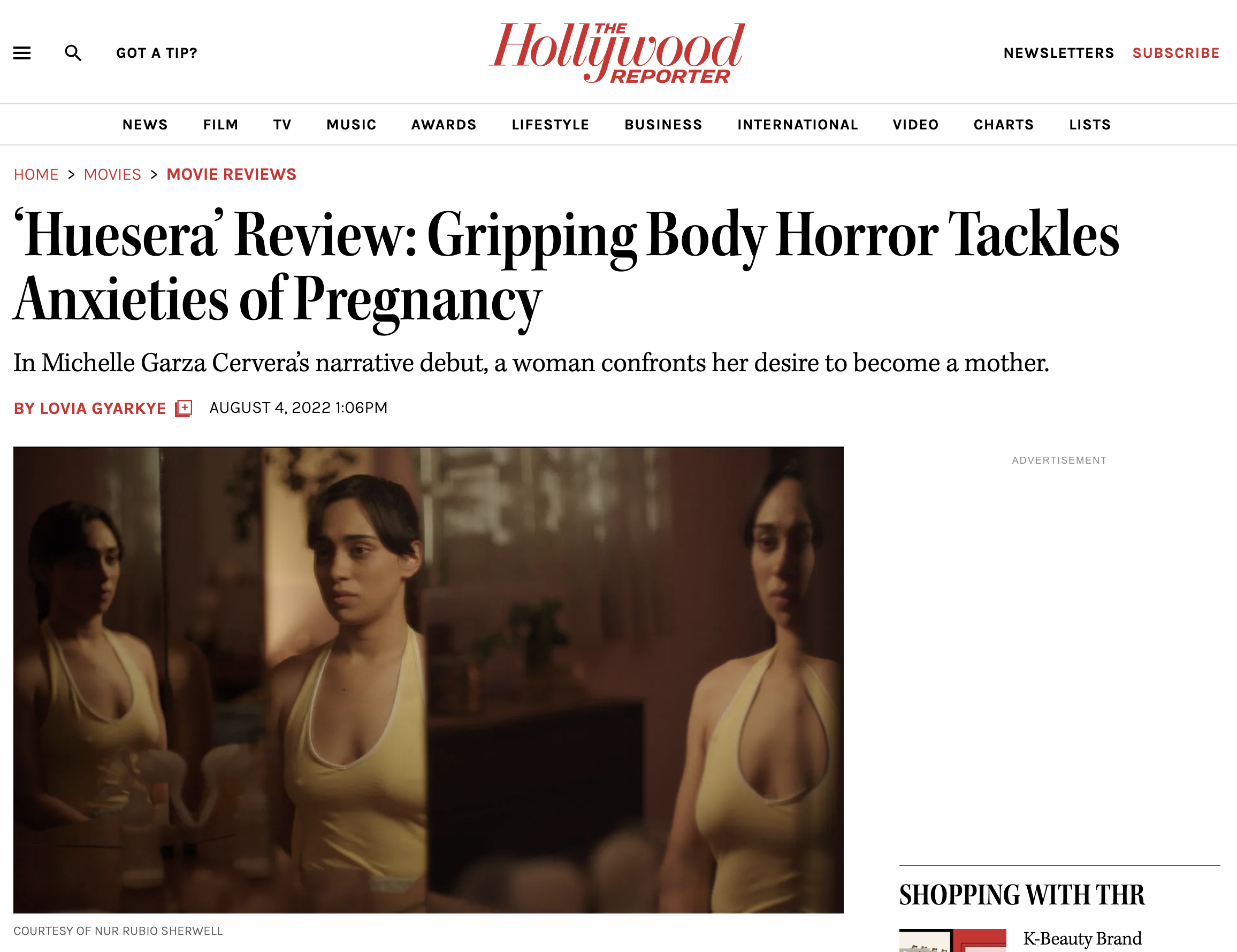Open the K-Beauty Brand shopping thumbnail
The height and width of the screenshot is (952, 1237).
coord(953,940)
